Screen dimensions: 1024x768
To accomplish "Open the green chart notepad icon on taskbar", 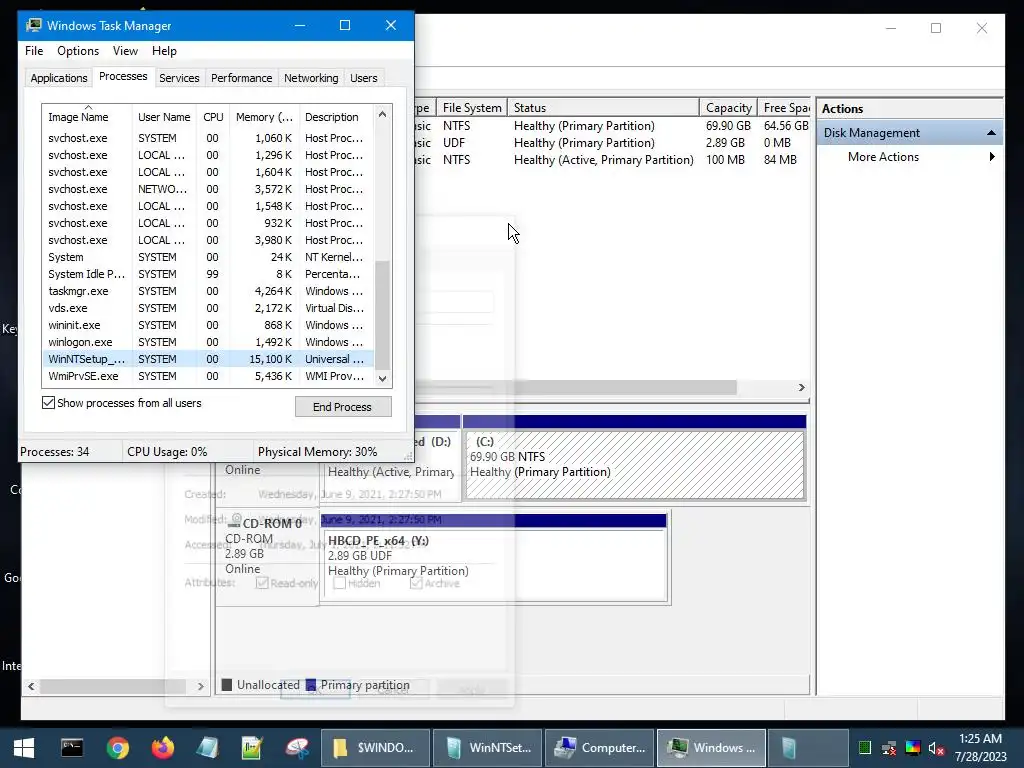I will 252,748.
